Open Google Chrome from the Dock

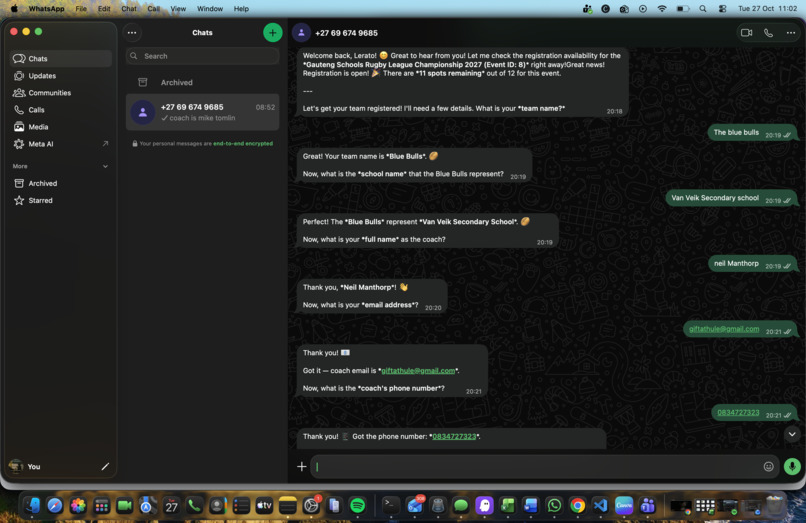point(577,506)
